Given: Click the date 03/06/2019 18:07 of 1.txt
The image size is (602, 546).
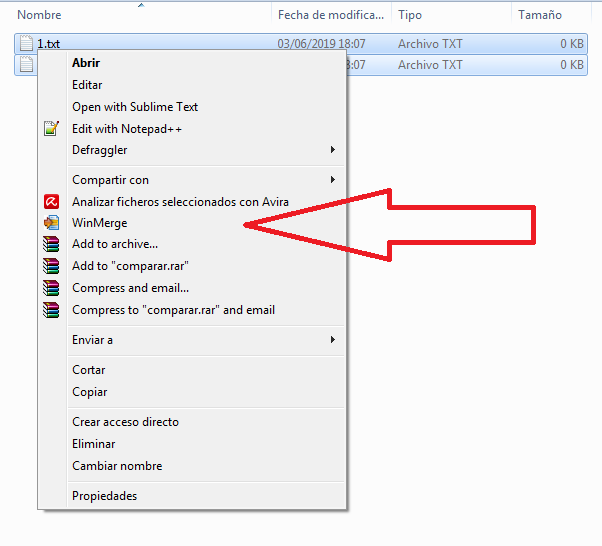Looking at the screenshot, I should [321, 44].
